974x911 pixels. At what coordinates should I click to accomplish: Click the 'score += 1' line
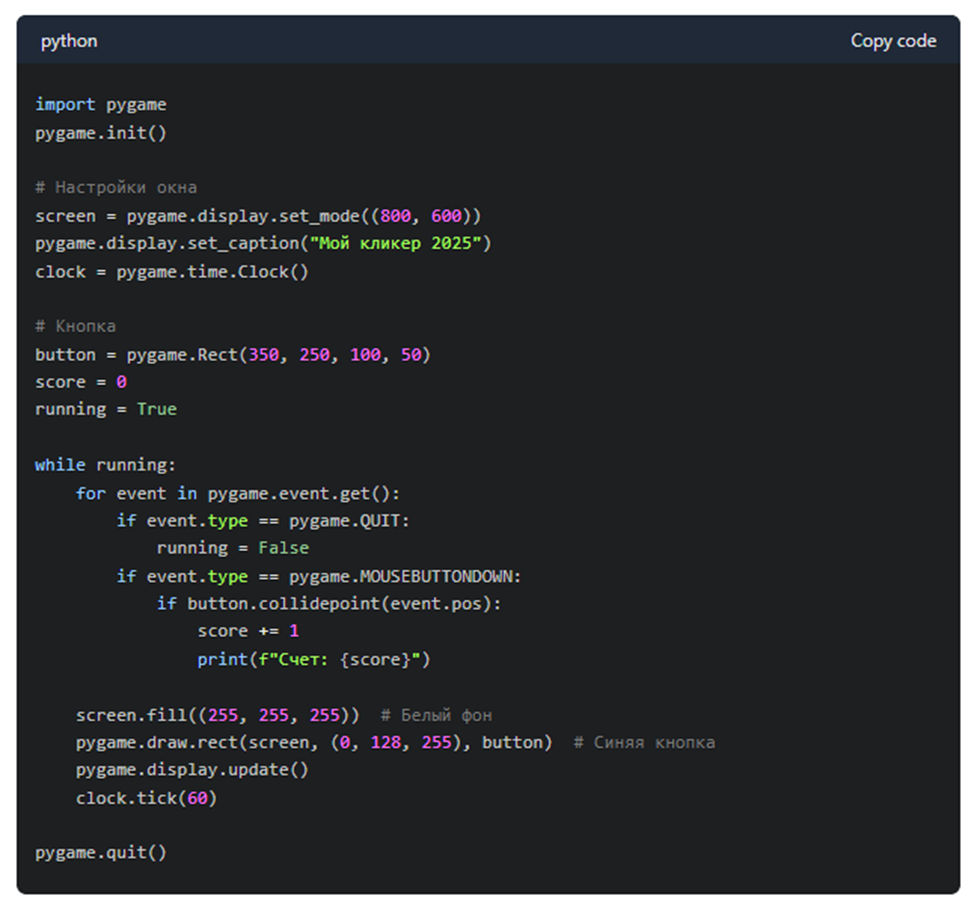tap(248, 631)
